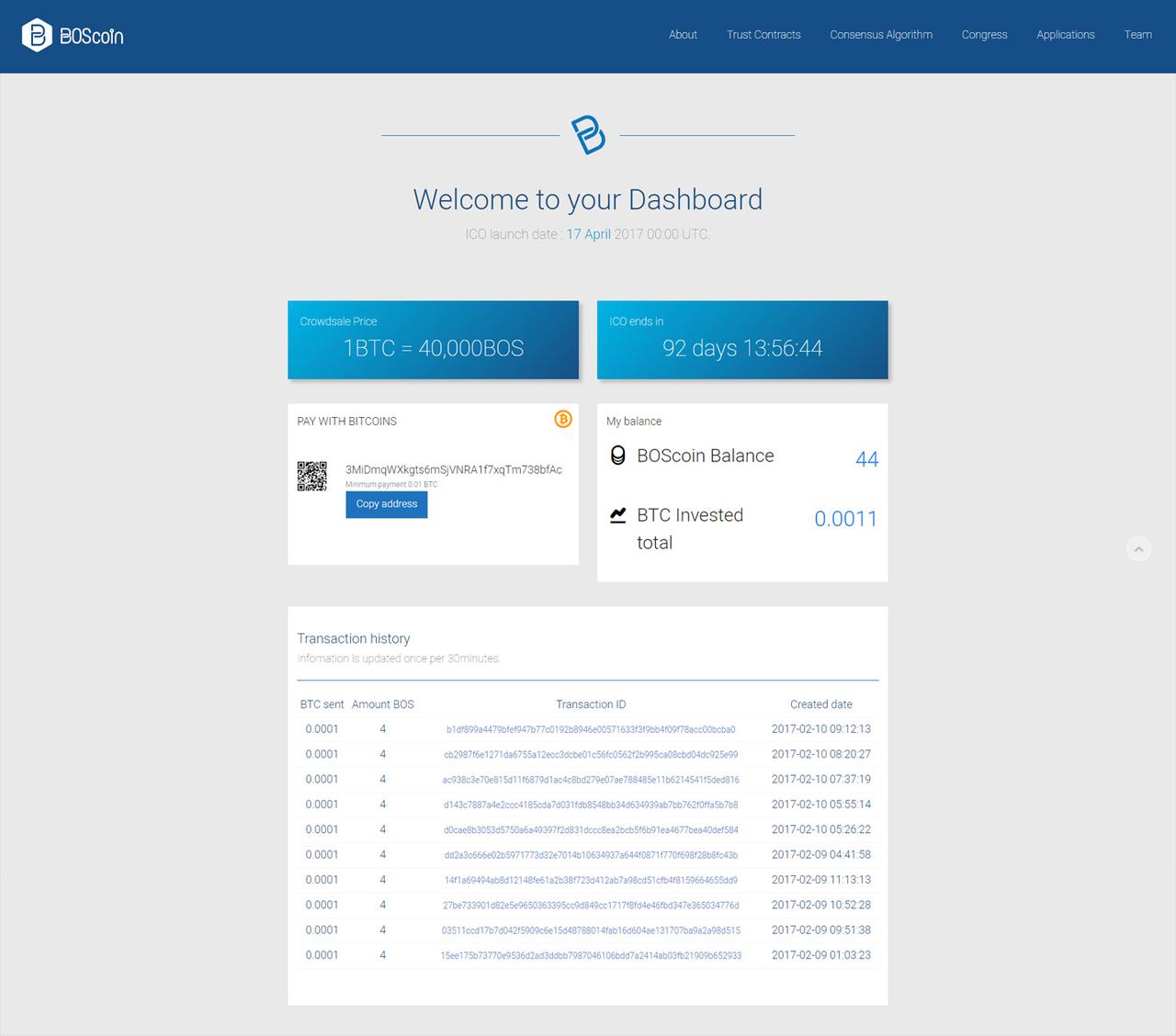This screenshot has height=1036, width=1176.
Task: Click the Copy address button
Action: click(387, 504)
